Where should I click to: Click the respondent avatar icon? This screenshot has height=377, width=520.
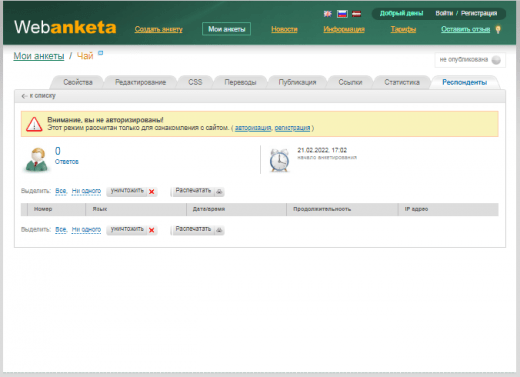pos(36,160)
